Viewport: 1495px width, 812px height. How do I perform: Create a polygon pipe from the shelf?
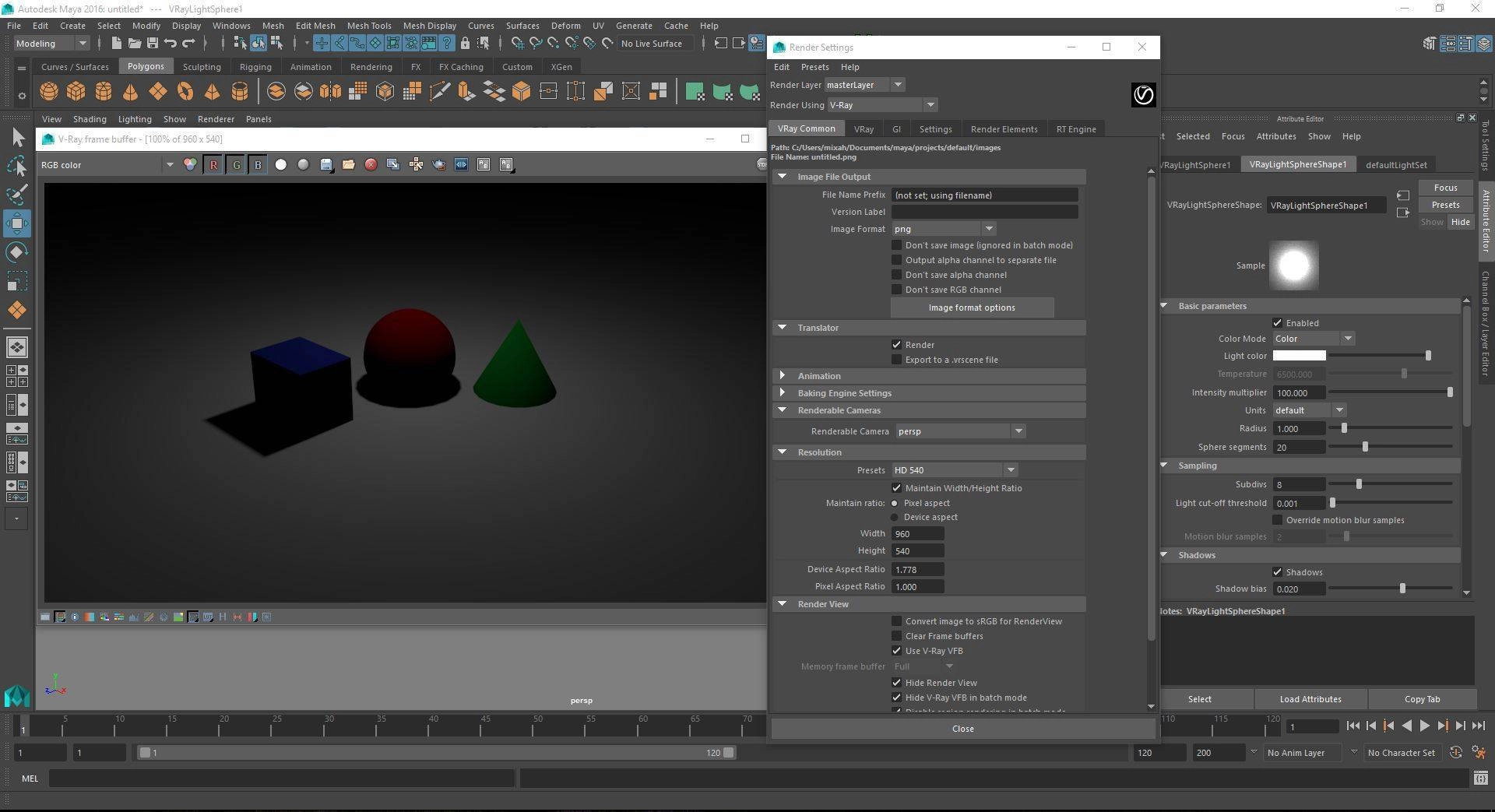[x=240, y=92]
